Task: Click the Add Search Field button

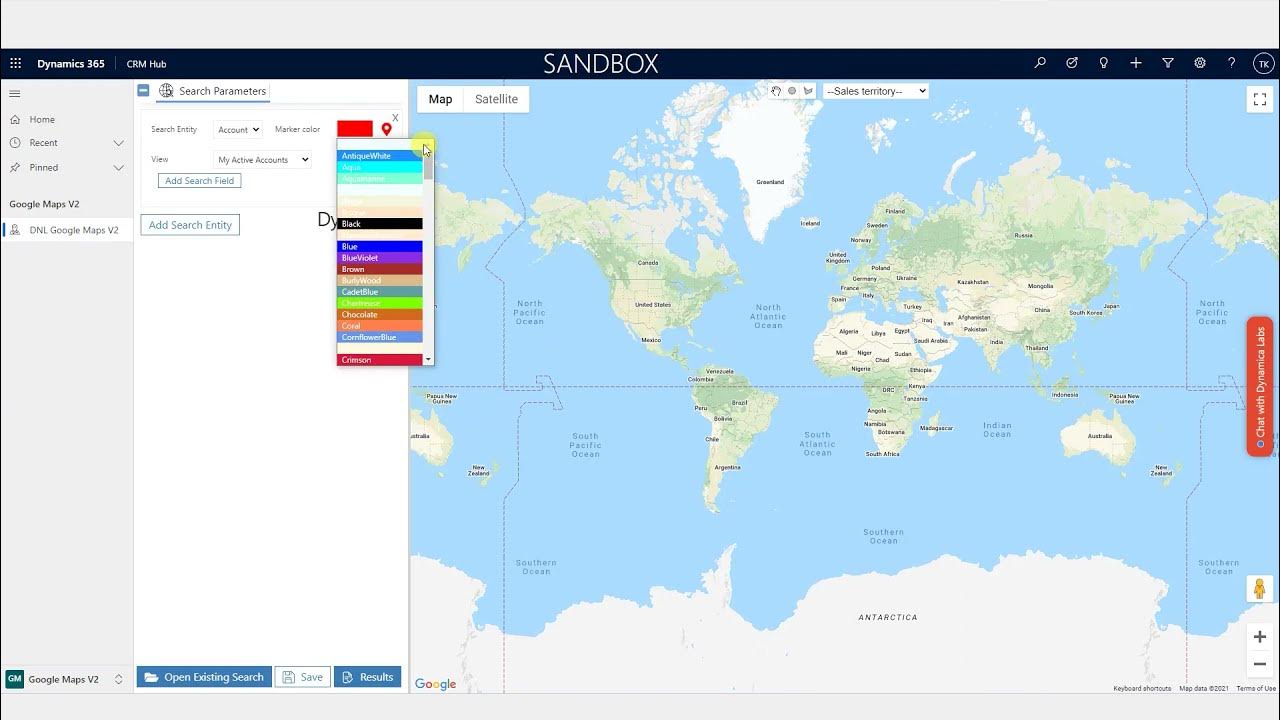Action: coord(199,181)
